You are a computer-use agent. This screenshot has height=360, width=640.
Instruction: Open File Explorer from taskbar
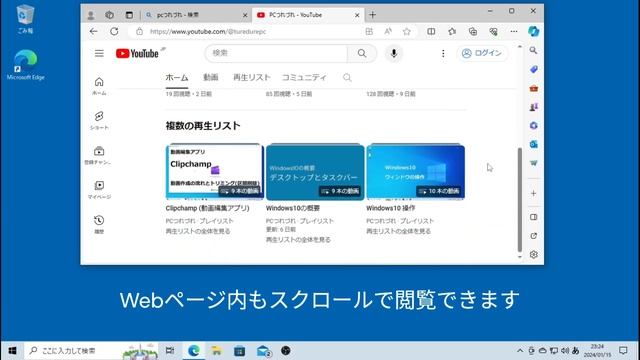pyautogui.click(x=216, y=351)
